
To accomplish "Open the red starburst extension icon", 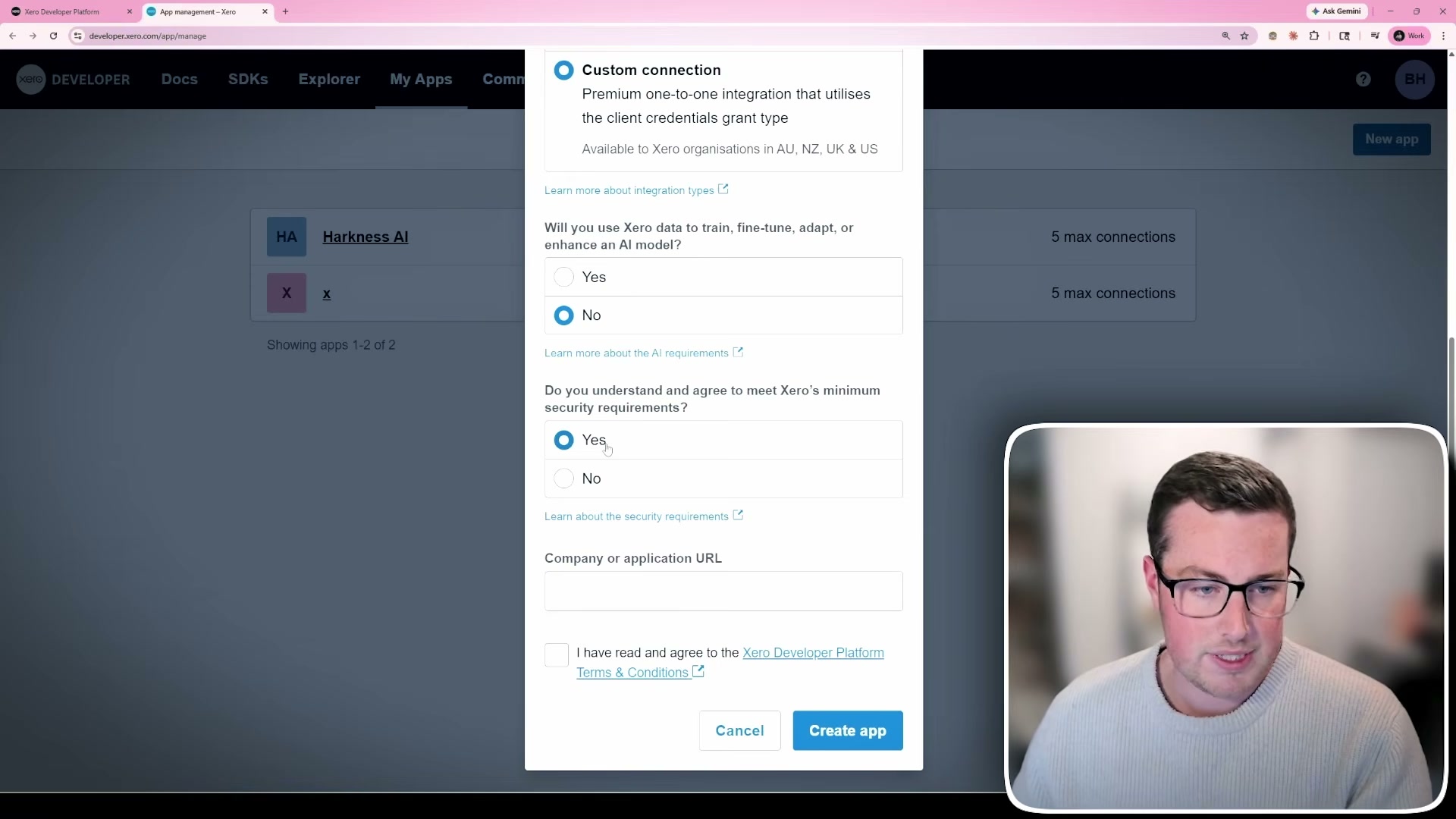I will point(1294,36).
